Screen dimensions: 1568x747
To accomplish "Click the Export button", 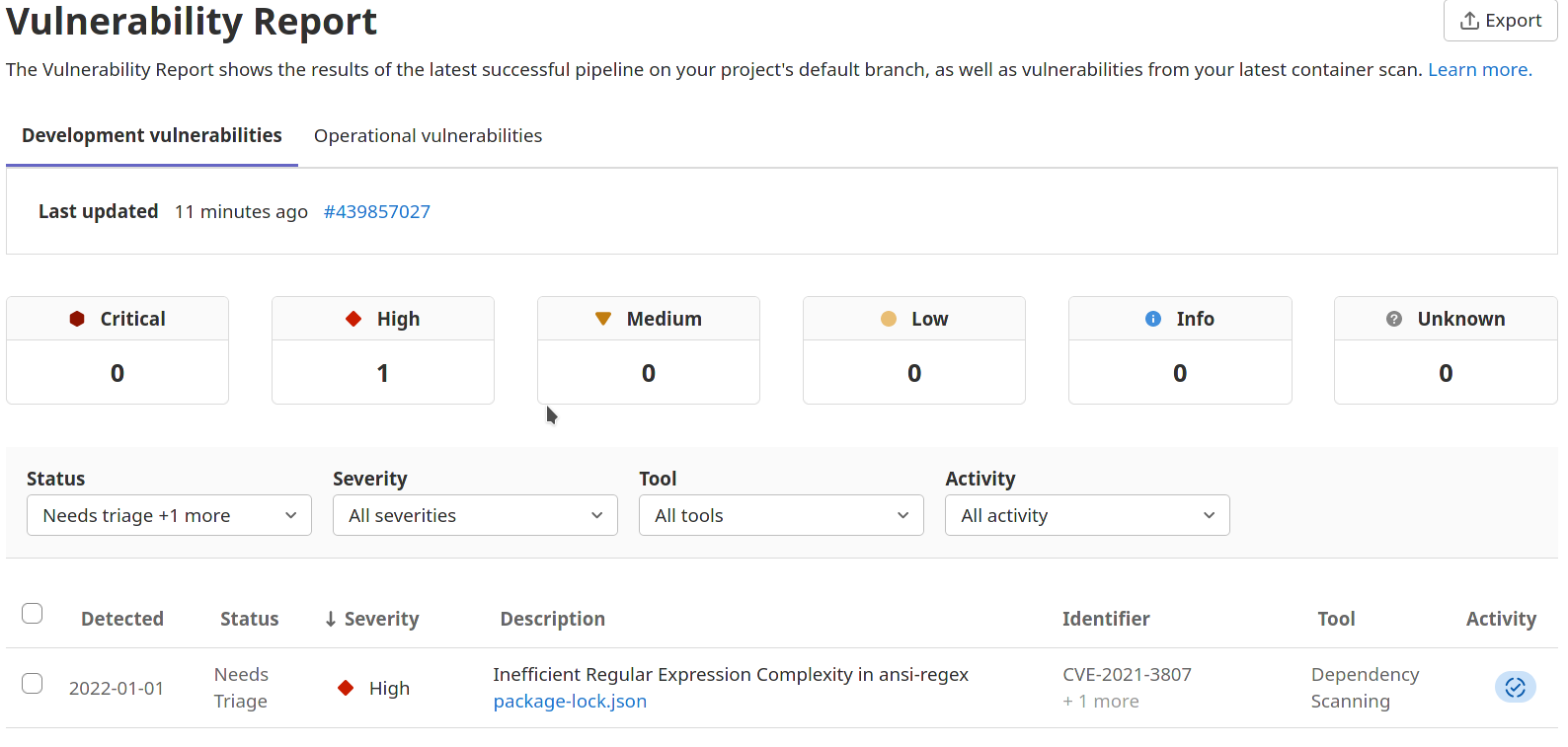I will pos(1500,21).
